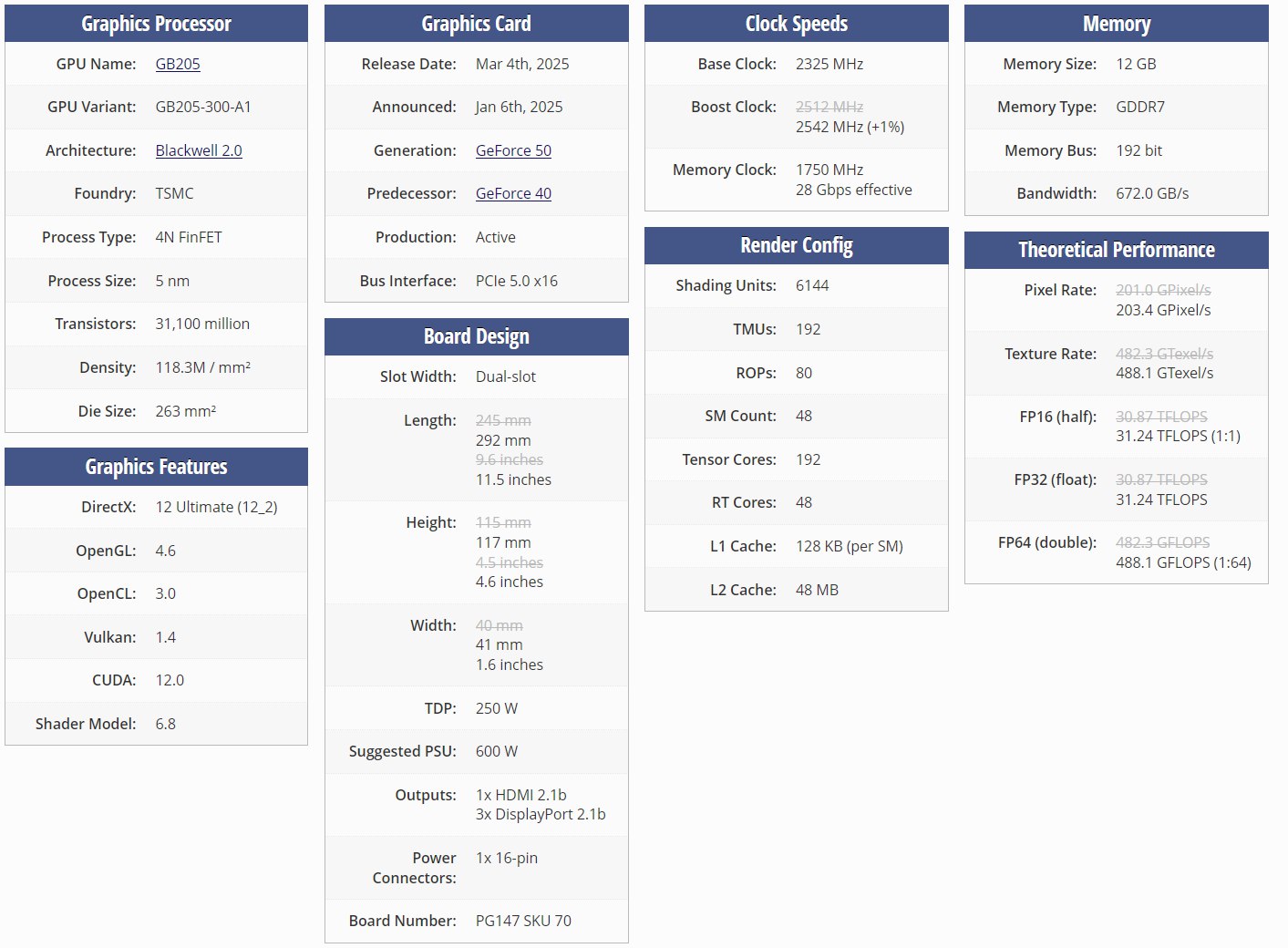Click the die size value 263 mm²

[186, 411]
